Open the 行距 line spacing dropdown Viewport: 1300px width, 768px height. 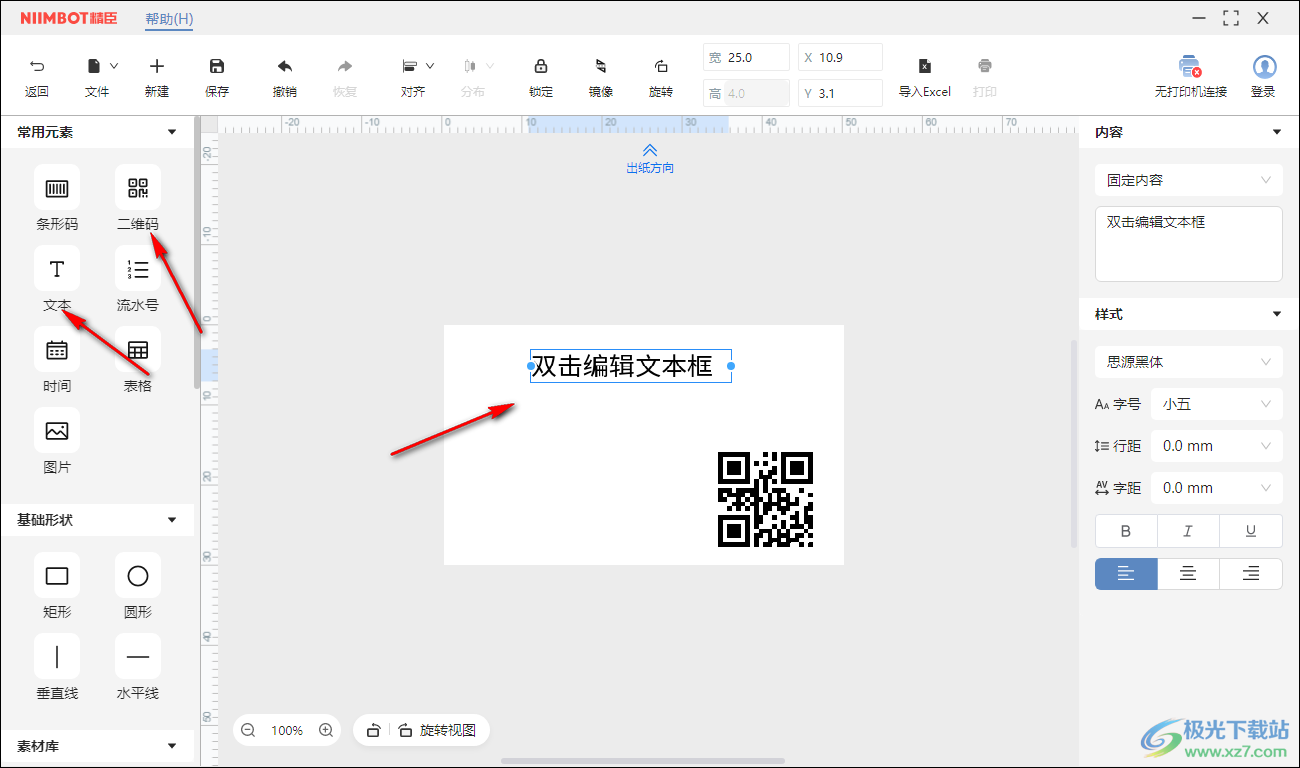(x=1217, y=446)
